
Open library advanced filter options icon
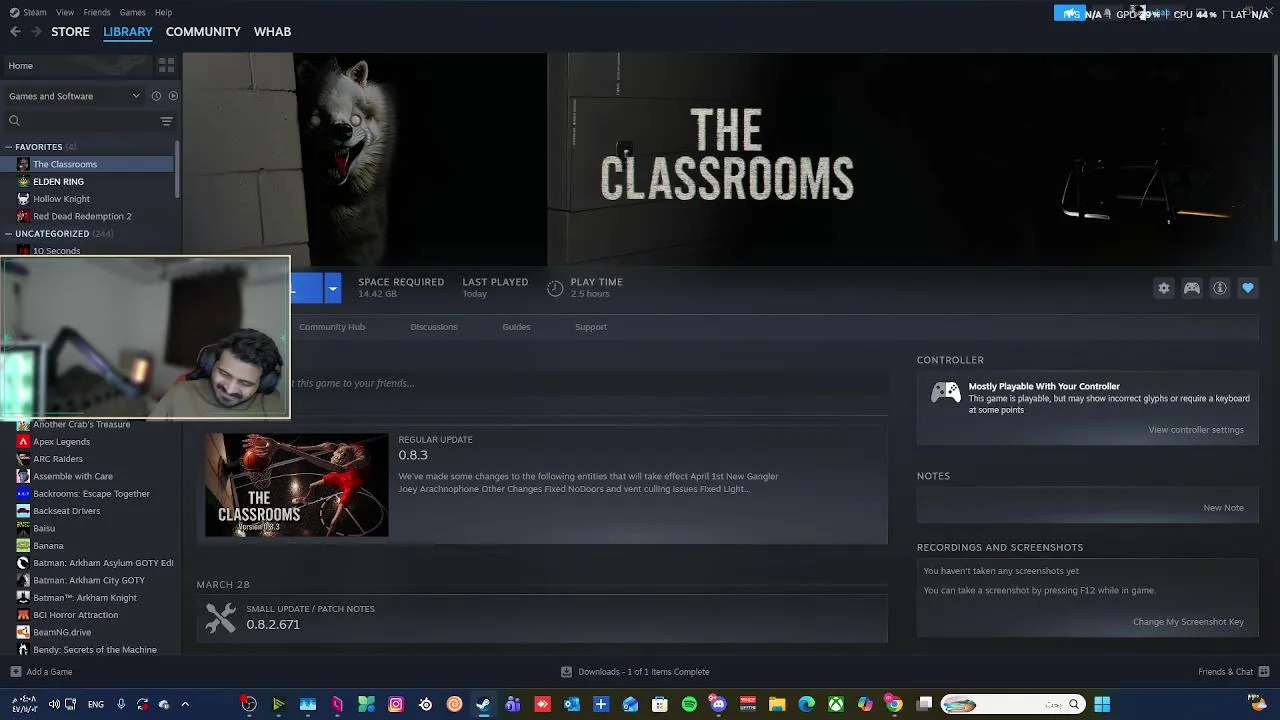coord(167,121)
